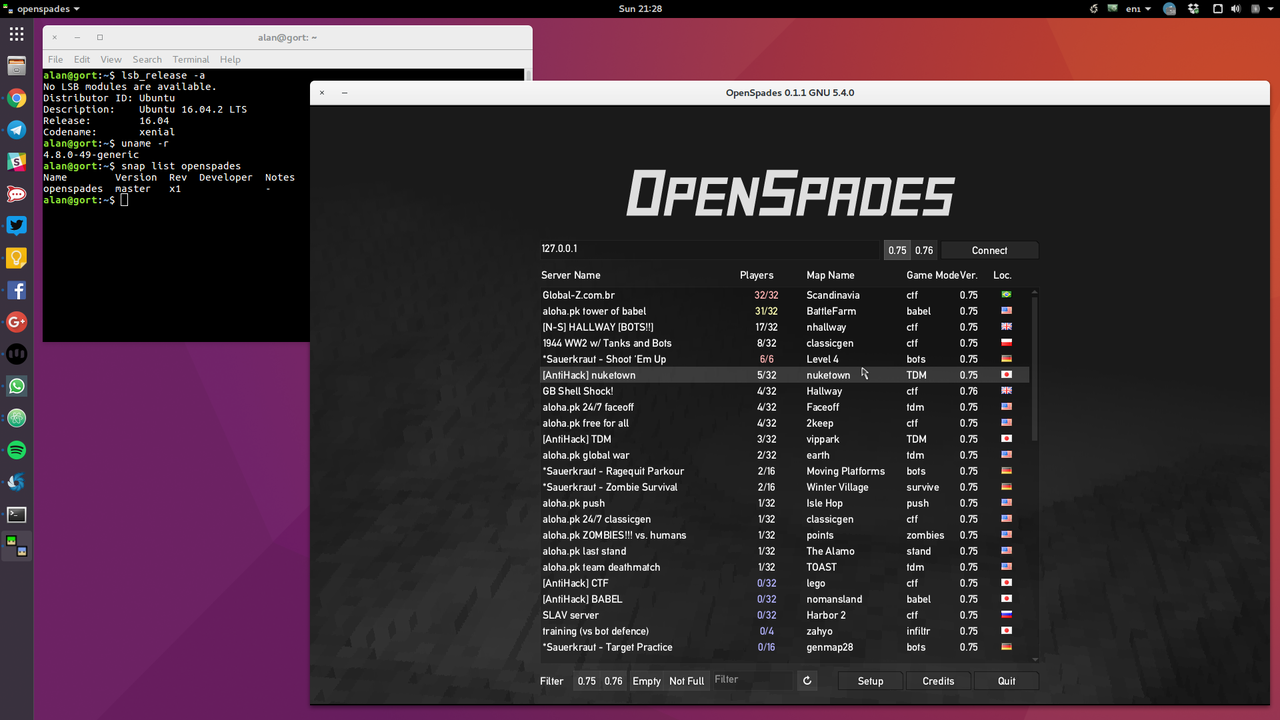Select protocol 0.75 next to the Connect button

(897, 250)
